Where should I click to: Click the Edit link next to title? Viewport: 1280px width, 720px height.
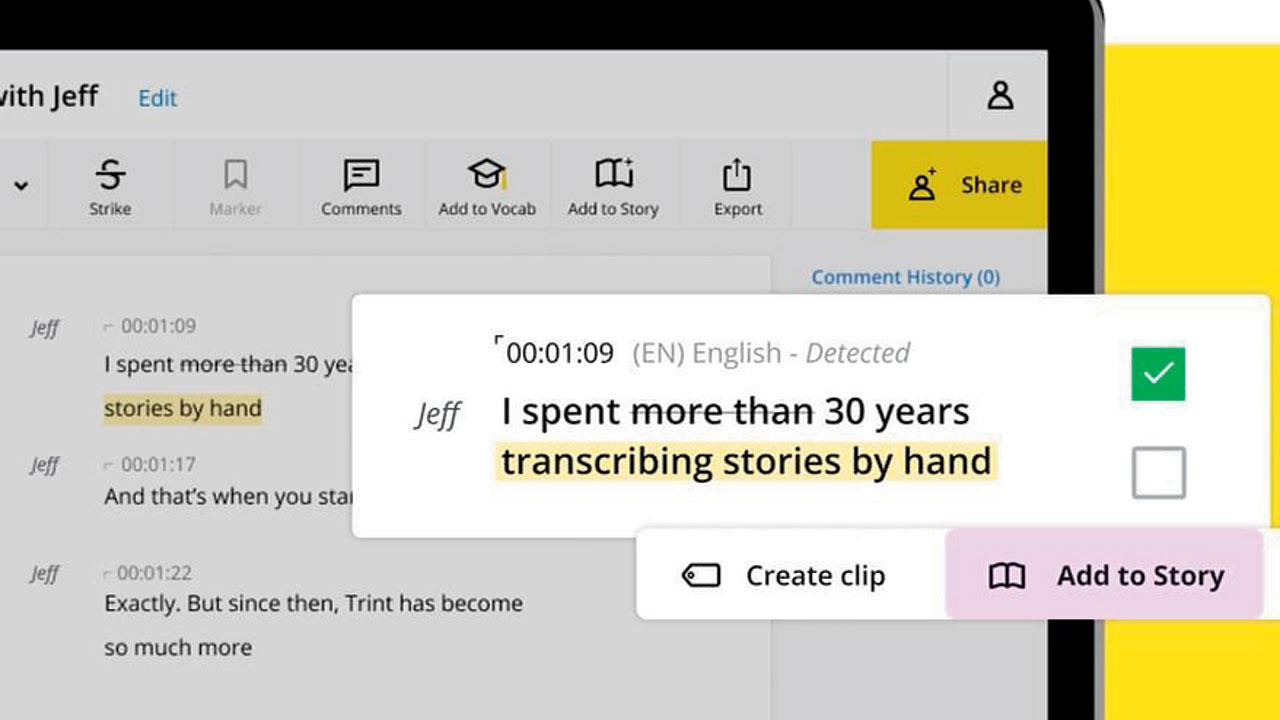tap(157, 98)
